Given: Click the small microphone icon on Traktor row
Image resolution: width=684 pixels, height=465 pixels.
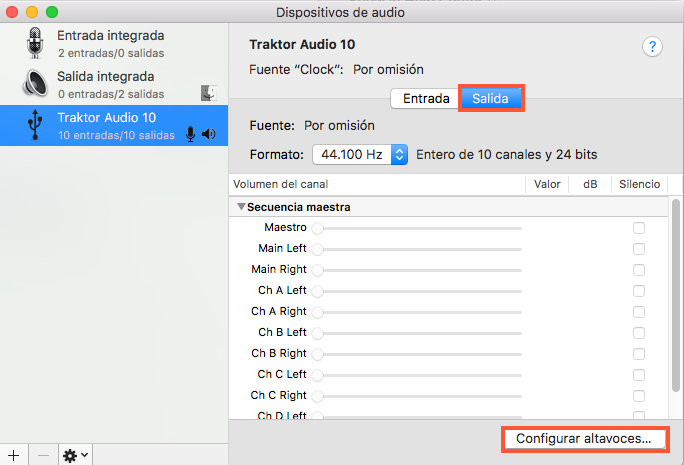Looking at the screenshot, I should point(190,134).
